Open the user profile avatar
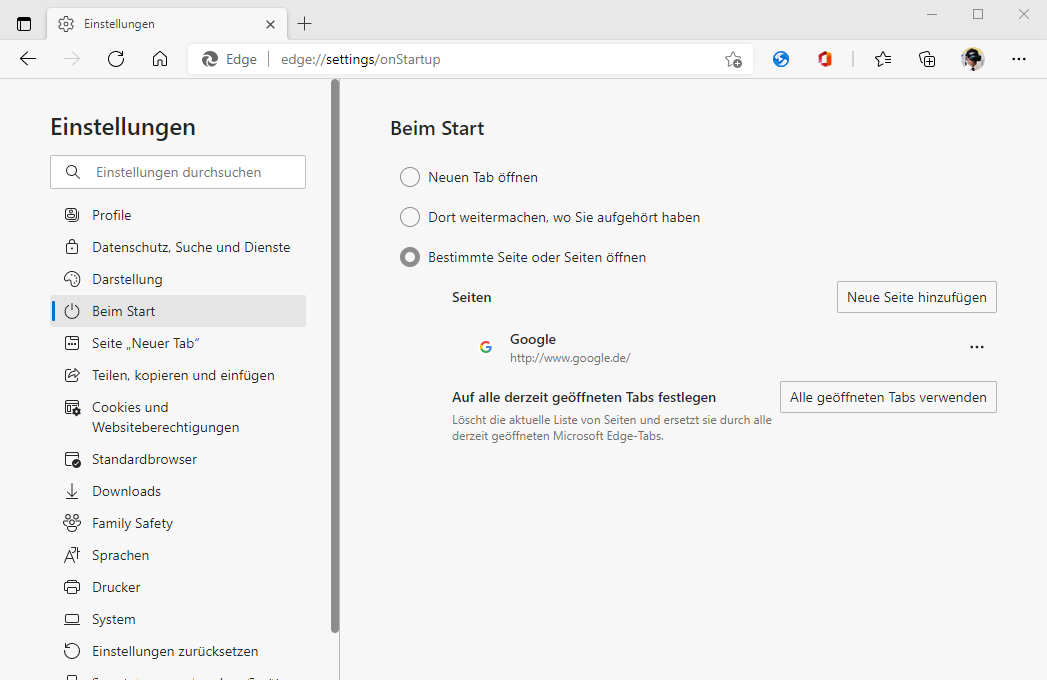 coord(972,59)
